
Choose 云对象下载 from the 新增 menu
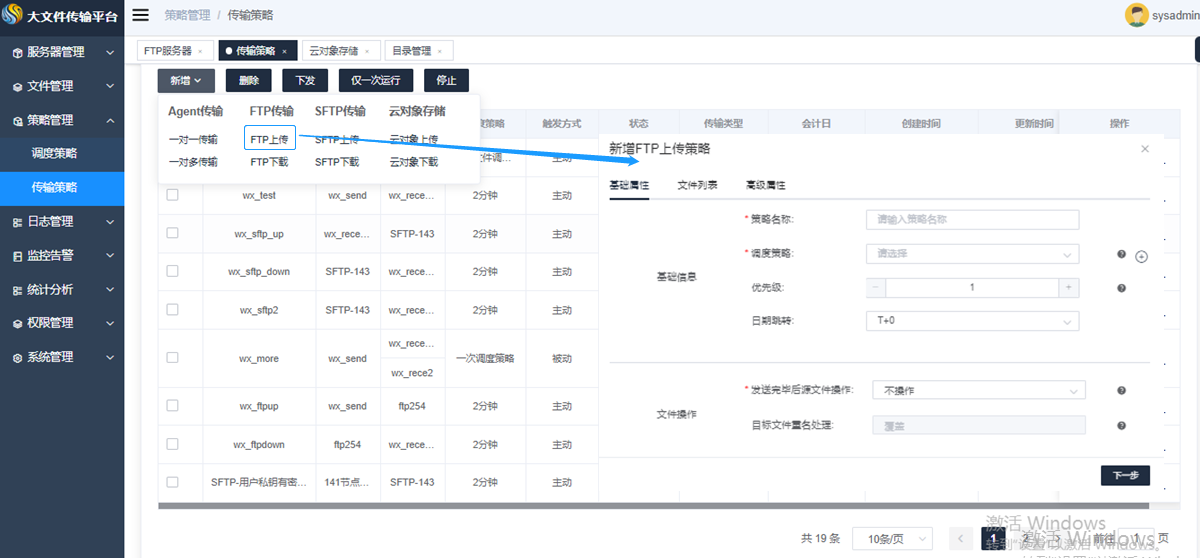(x=414, y=162)
